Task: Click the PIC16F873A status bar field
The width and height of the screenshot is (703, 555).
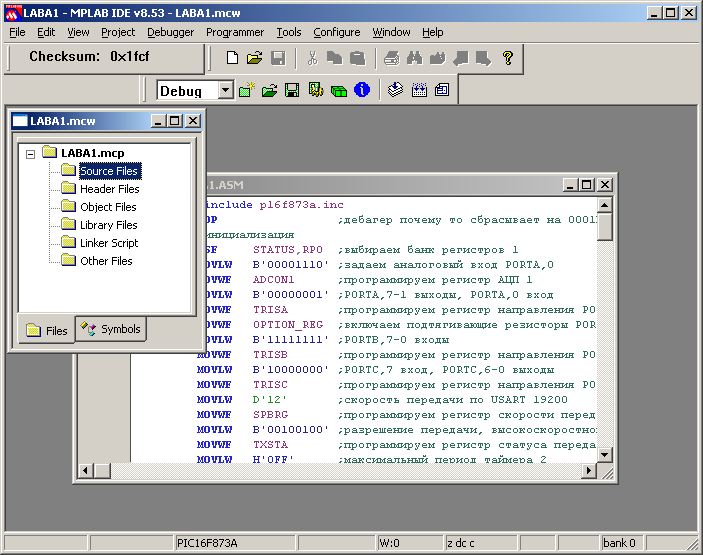Action: (x=234, y=543)
